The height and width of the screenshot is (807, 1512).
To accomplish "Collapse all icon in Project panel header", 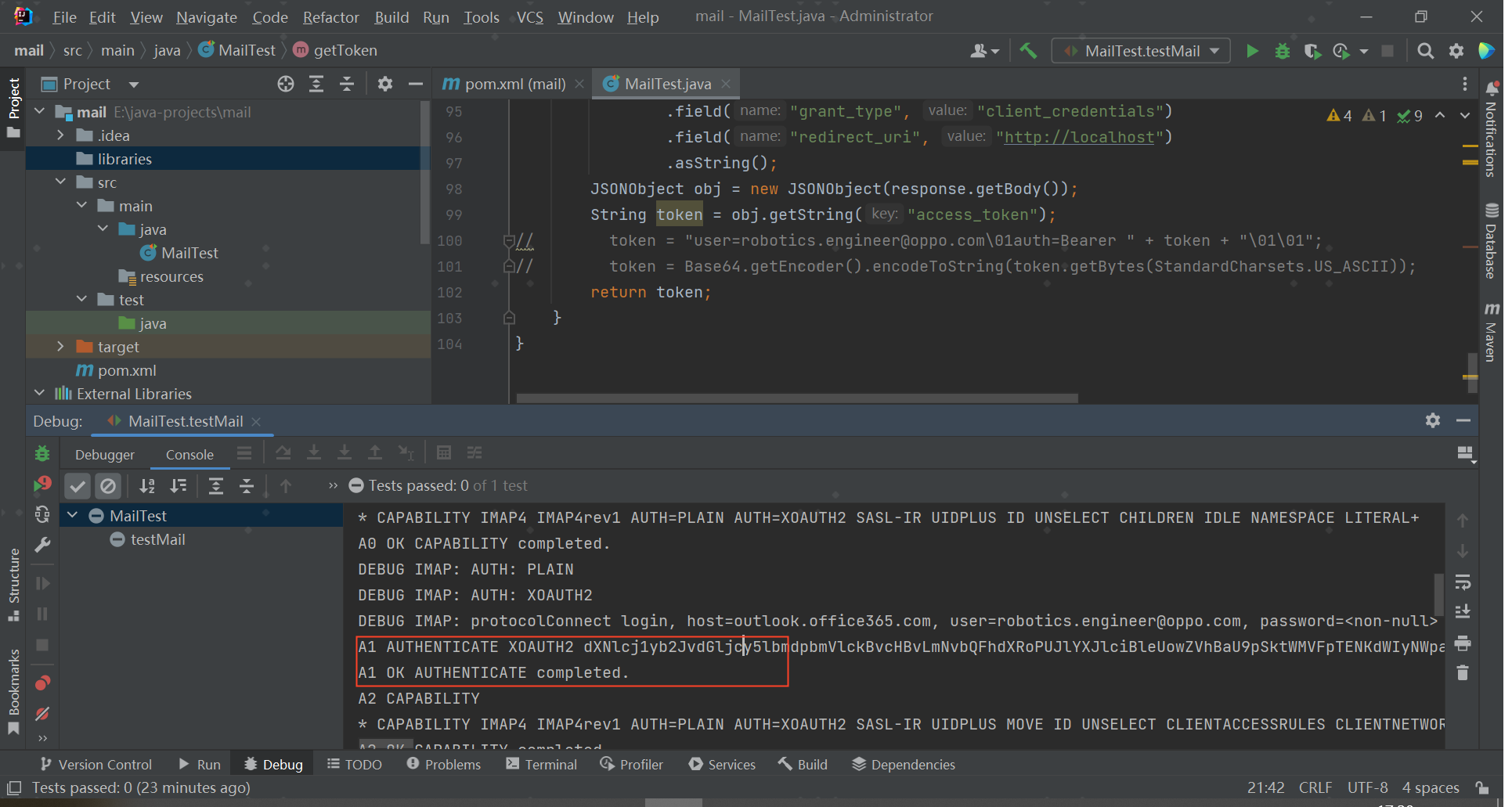I will [x=347, y=84].
